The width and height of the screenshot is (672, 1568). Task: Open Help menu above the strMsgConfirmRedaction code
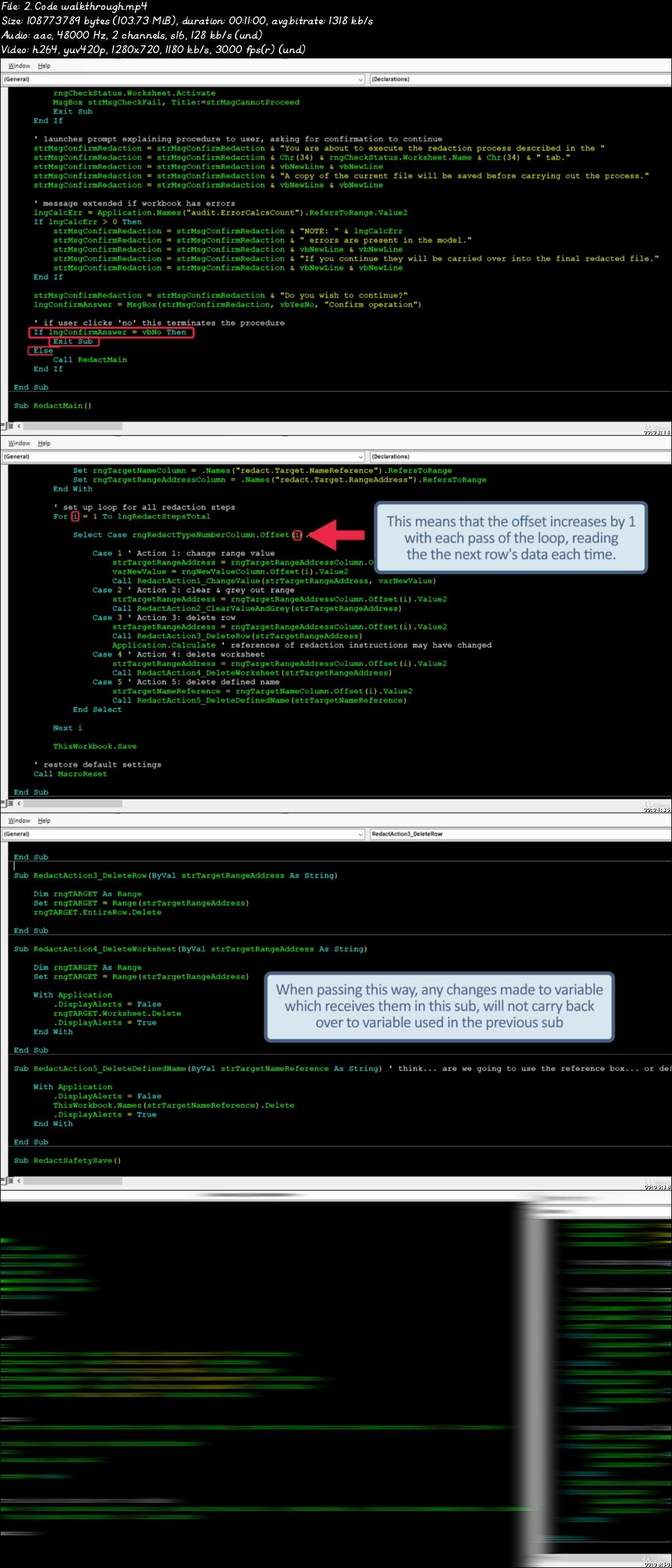coord(44,66)
